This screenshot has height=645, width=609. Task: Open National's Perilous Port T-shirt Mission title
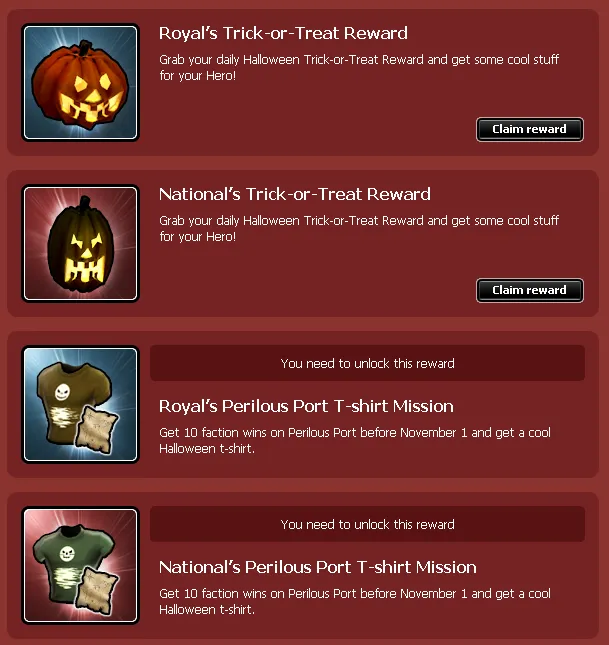pyautogui.click(x=318, y=567)
